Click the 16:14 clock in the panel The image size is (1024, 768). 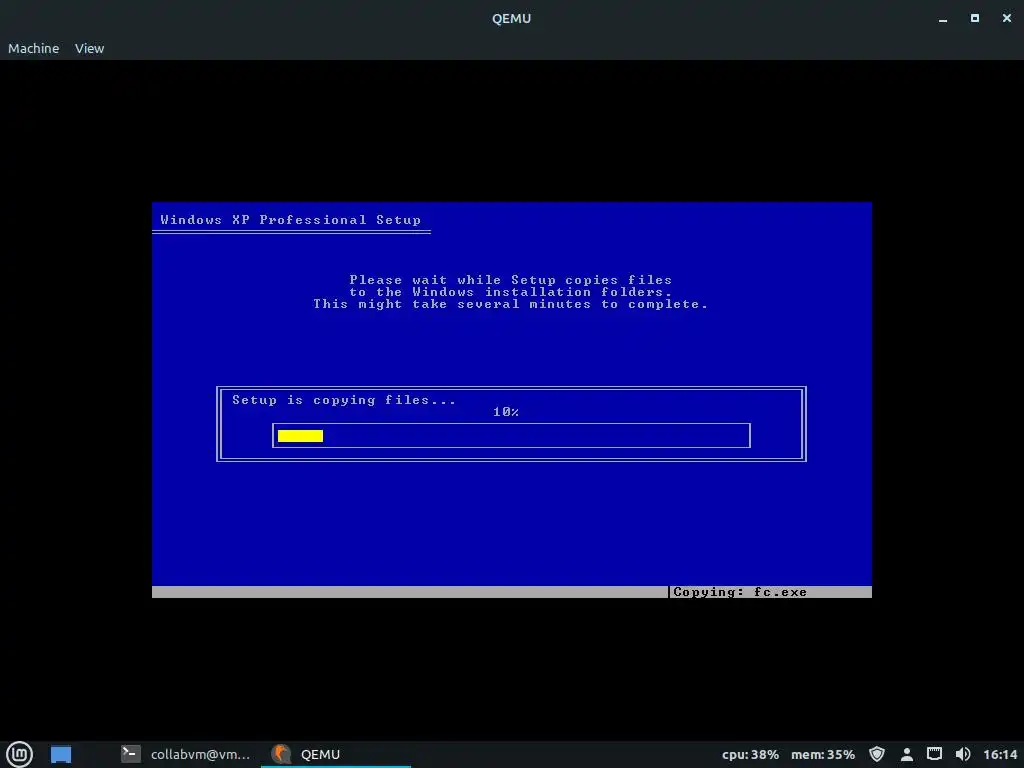1000,754
